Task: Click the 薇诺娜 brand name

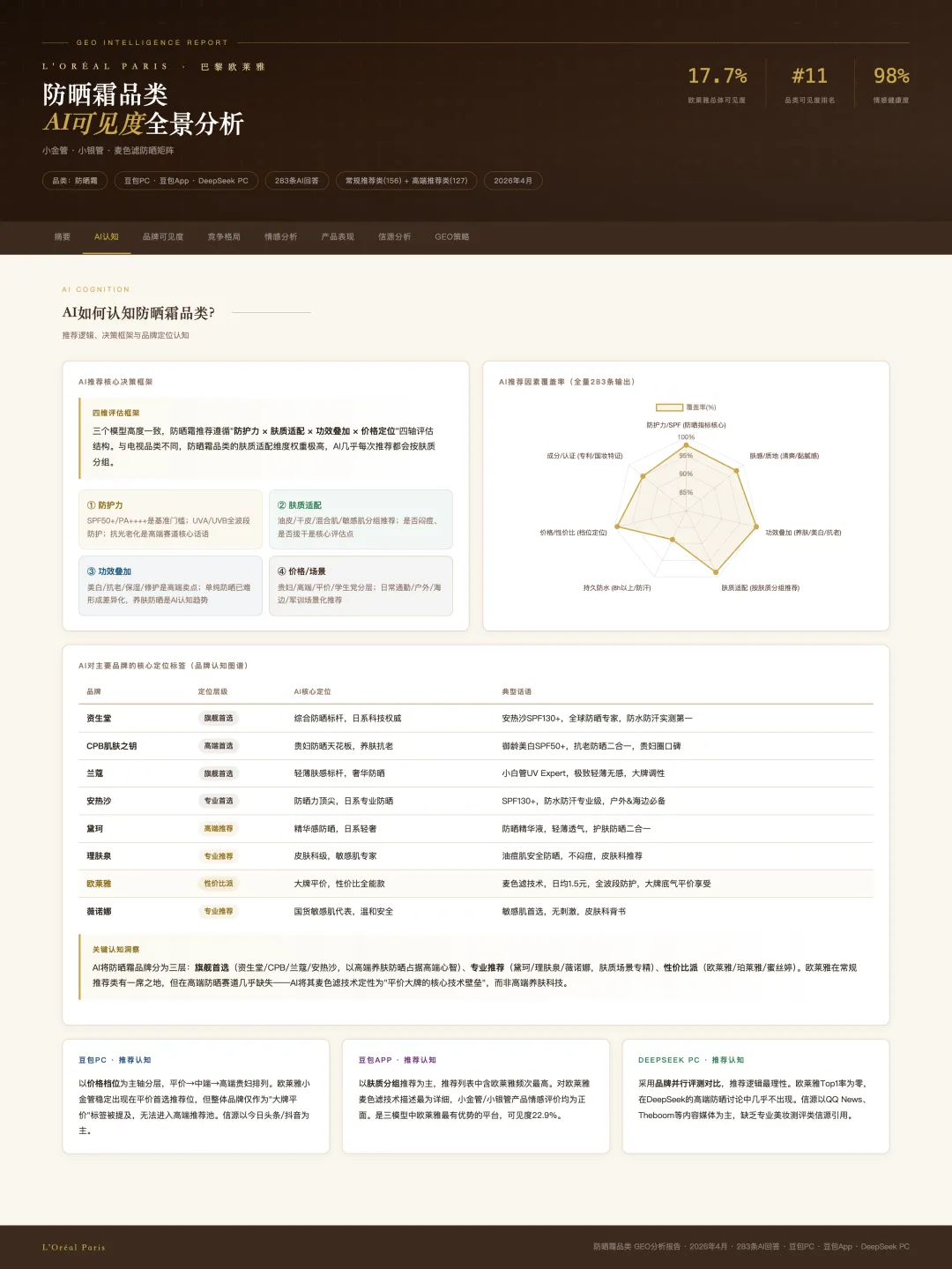Action: pos(99,912)
